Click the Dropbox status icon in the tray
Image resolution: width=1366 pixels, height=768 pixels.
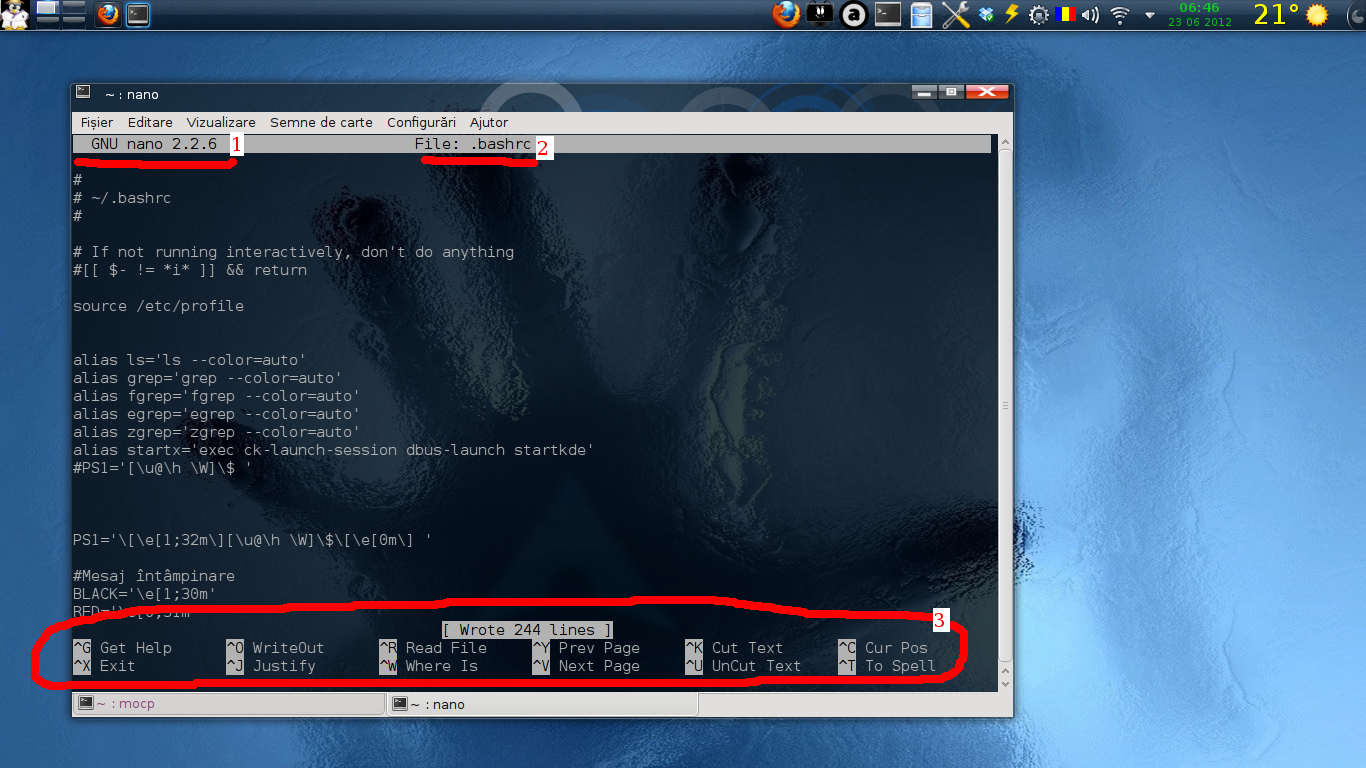tap(987, 15)
